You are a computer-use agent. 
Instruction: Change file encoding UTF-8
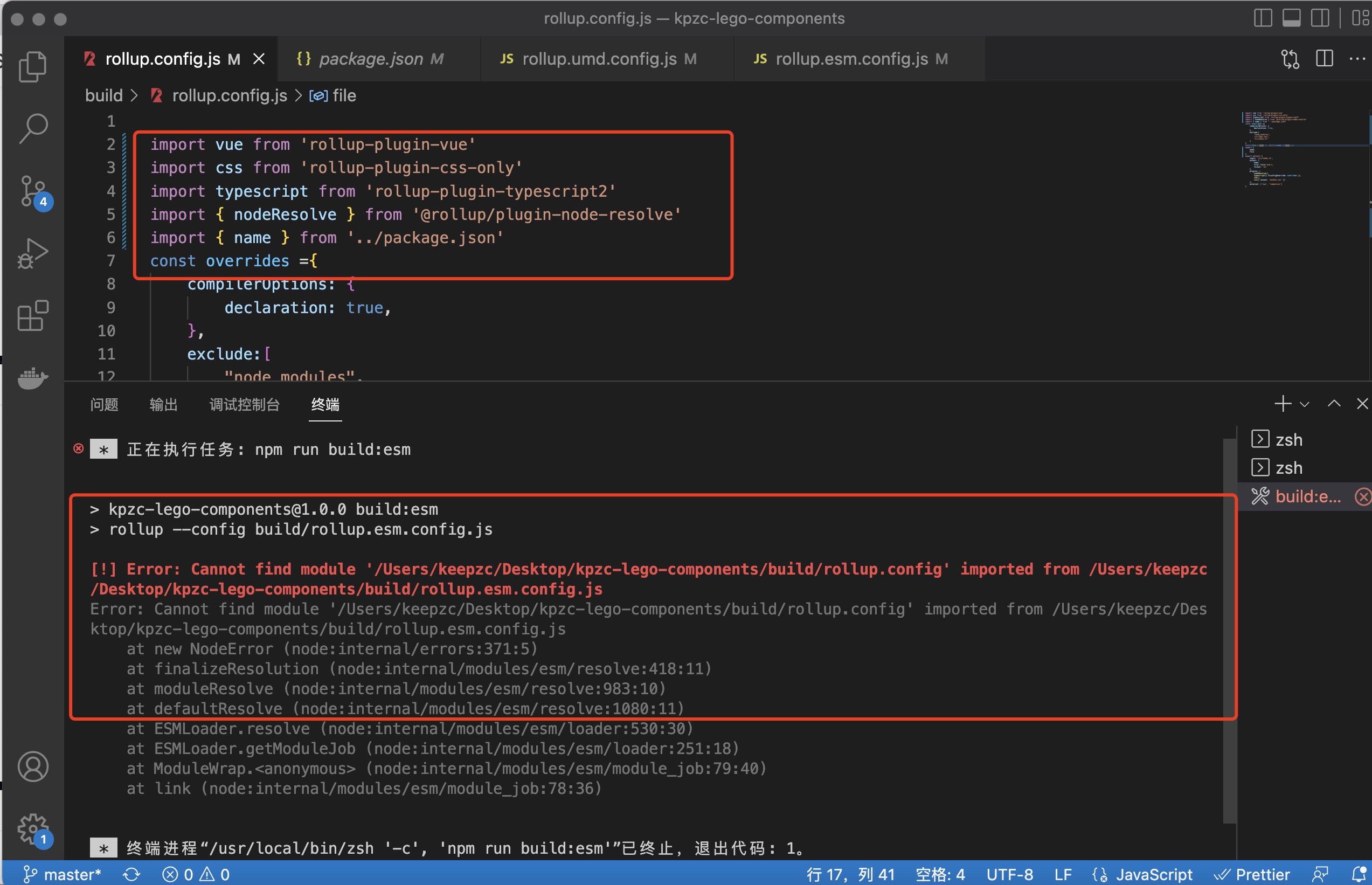(1009, 874)
